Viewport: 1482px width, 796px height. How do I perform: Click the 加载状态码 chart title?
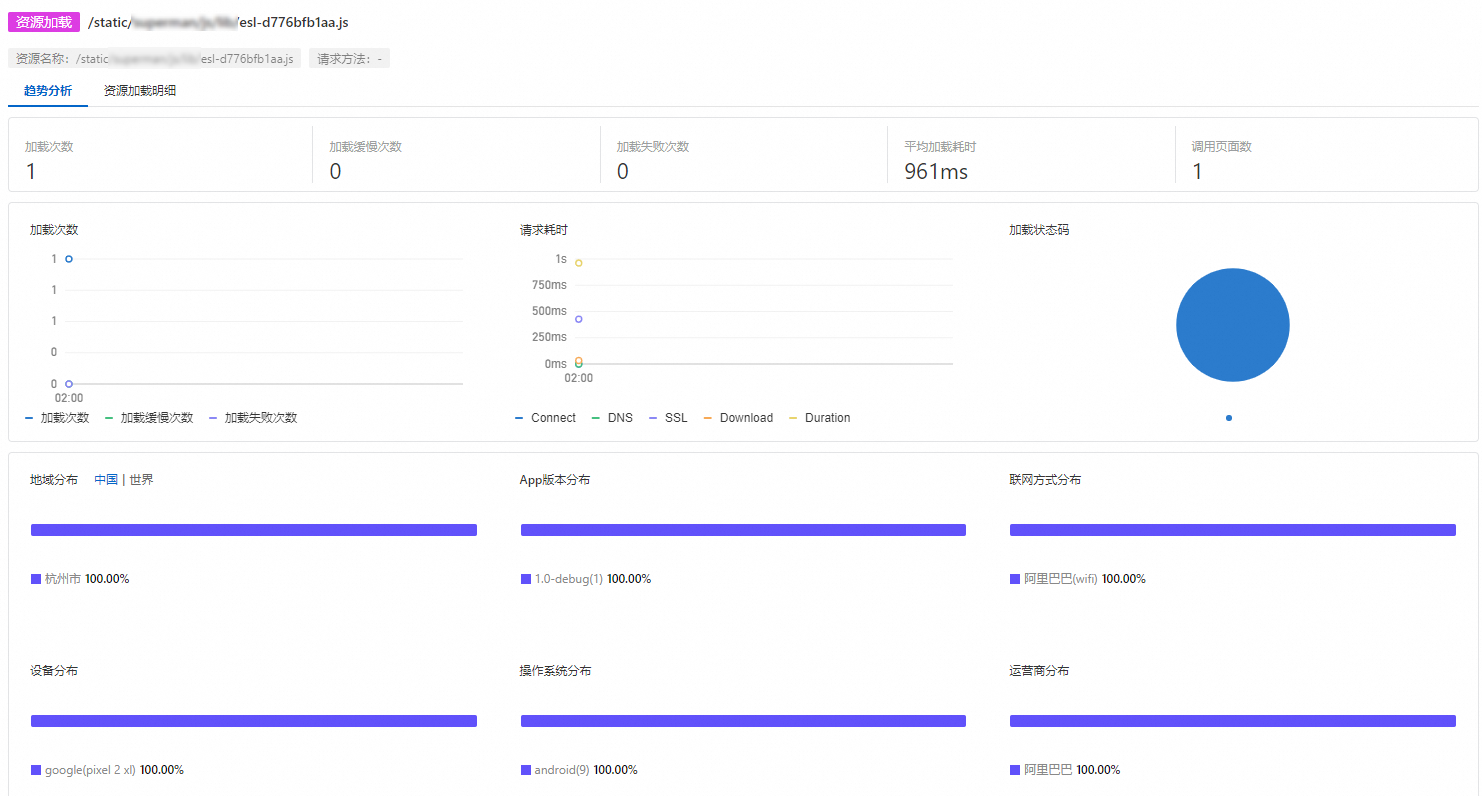pyautogui.click(x=1039, y=230)
